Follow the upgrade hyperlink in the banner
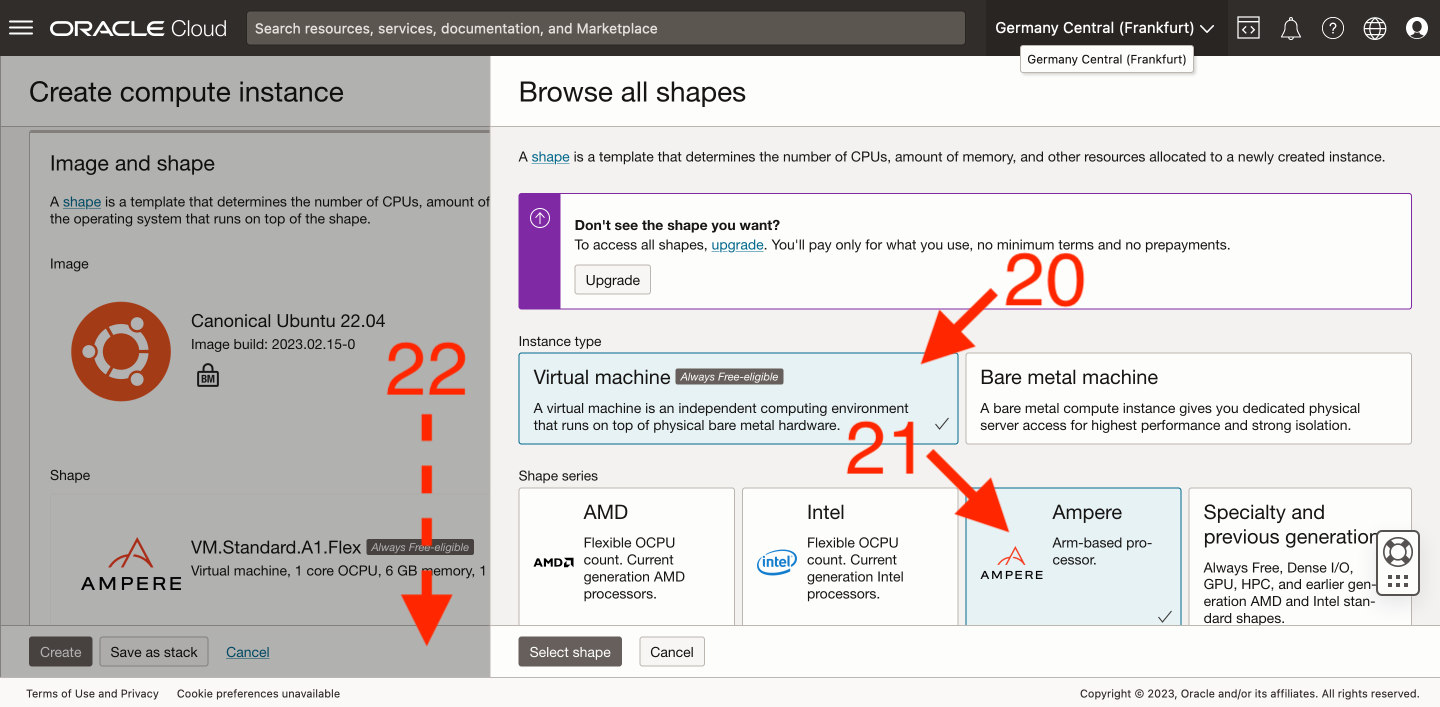This screenshot has width=1440, height=707. point(737,244)
